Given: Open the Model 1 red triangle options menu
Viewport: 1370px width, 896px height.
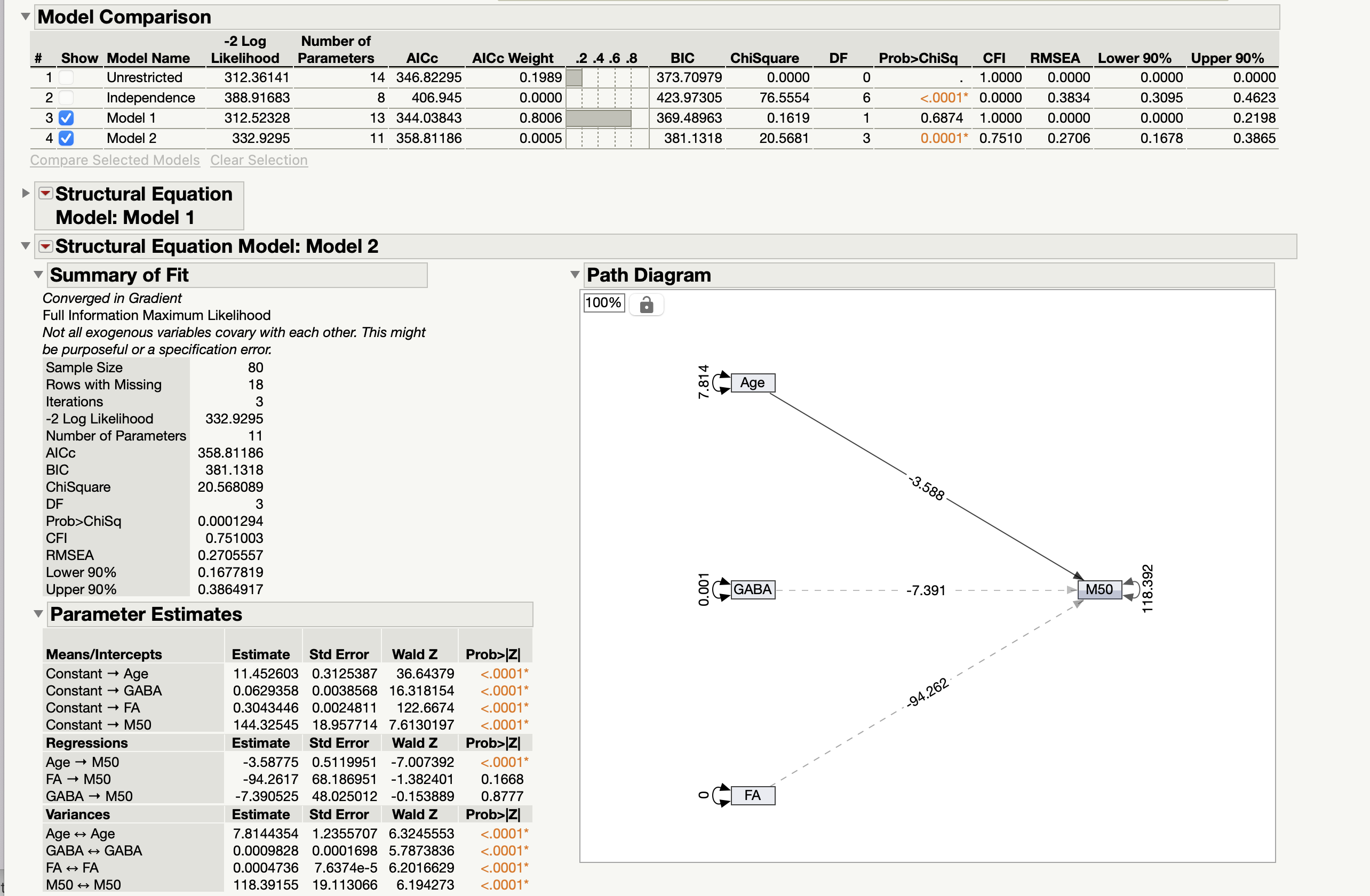Looking at the screenshot, I should [x=45, y=194].
